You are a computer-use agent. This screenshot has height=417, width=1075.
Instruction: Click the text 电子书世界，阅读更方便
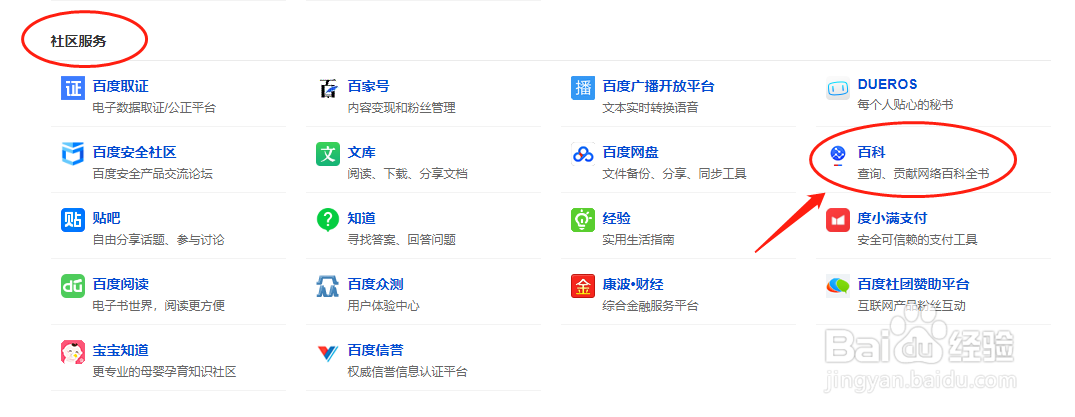(158, 305)
